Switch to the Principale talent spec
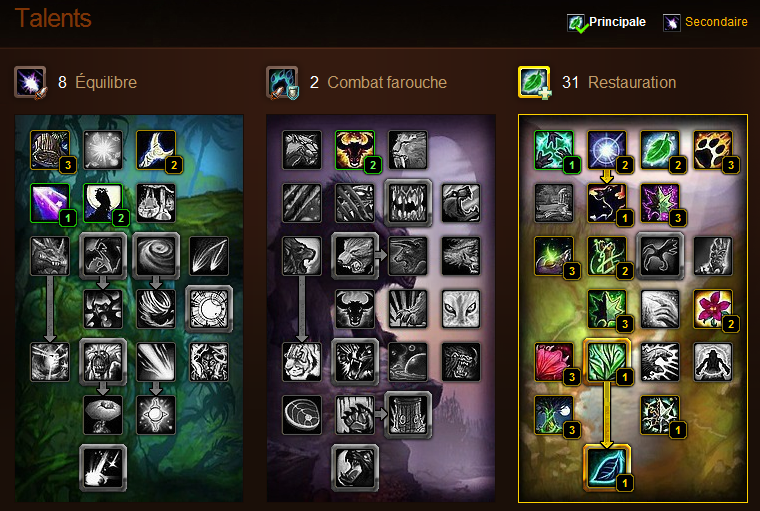Viewport: 760px width, 511px height. (607, 22)
